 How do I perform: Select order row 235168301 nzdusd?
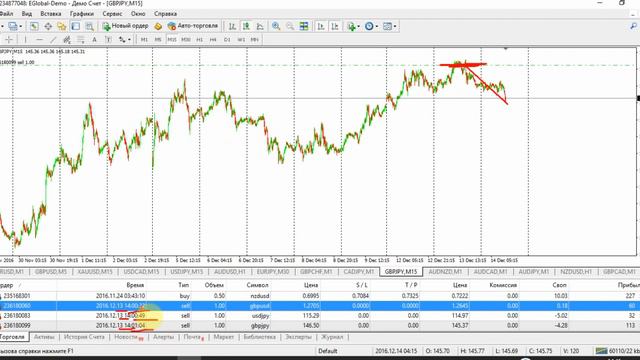click(x=320, y=296)
